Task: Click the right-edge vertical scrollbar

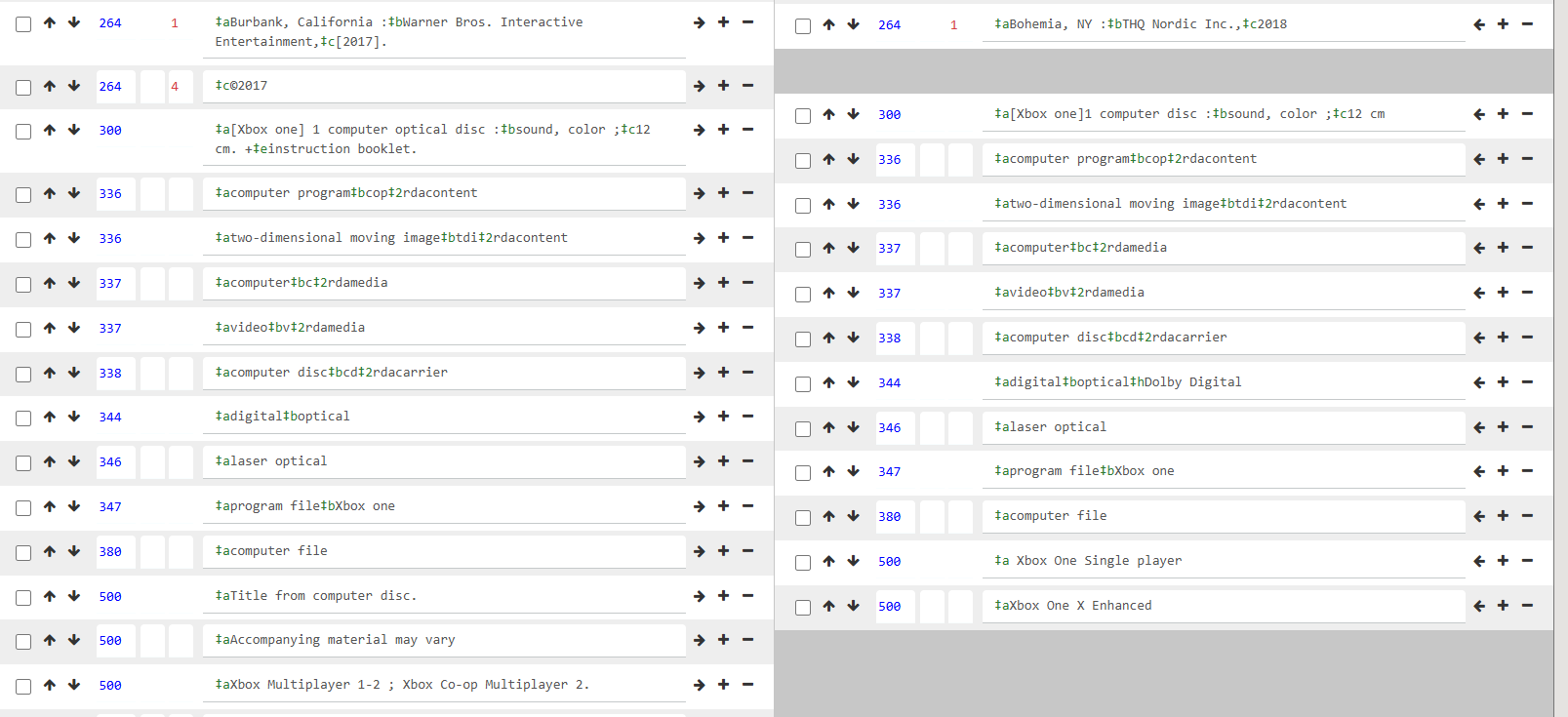Action: point(1560,358)
